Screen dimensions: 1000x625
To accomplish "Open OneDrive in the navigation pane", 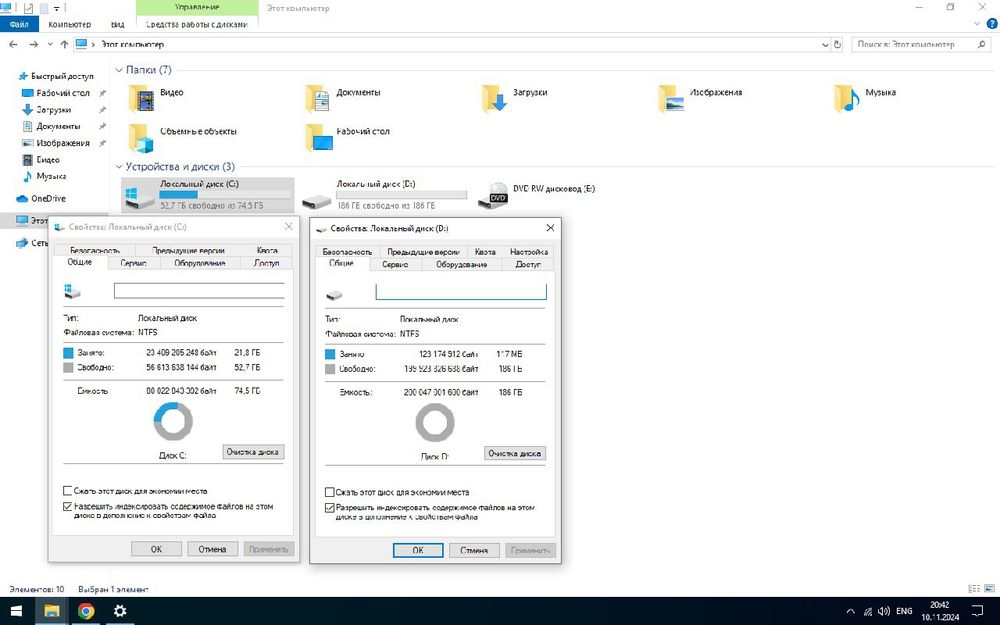I will point(41,198).
